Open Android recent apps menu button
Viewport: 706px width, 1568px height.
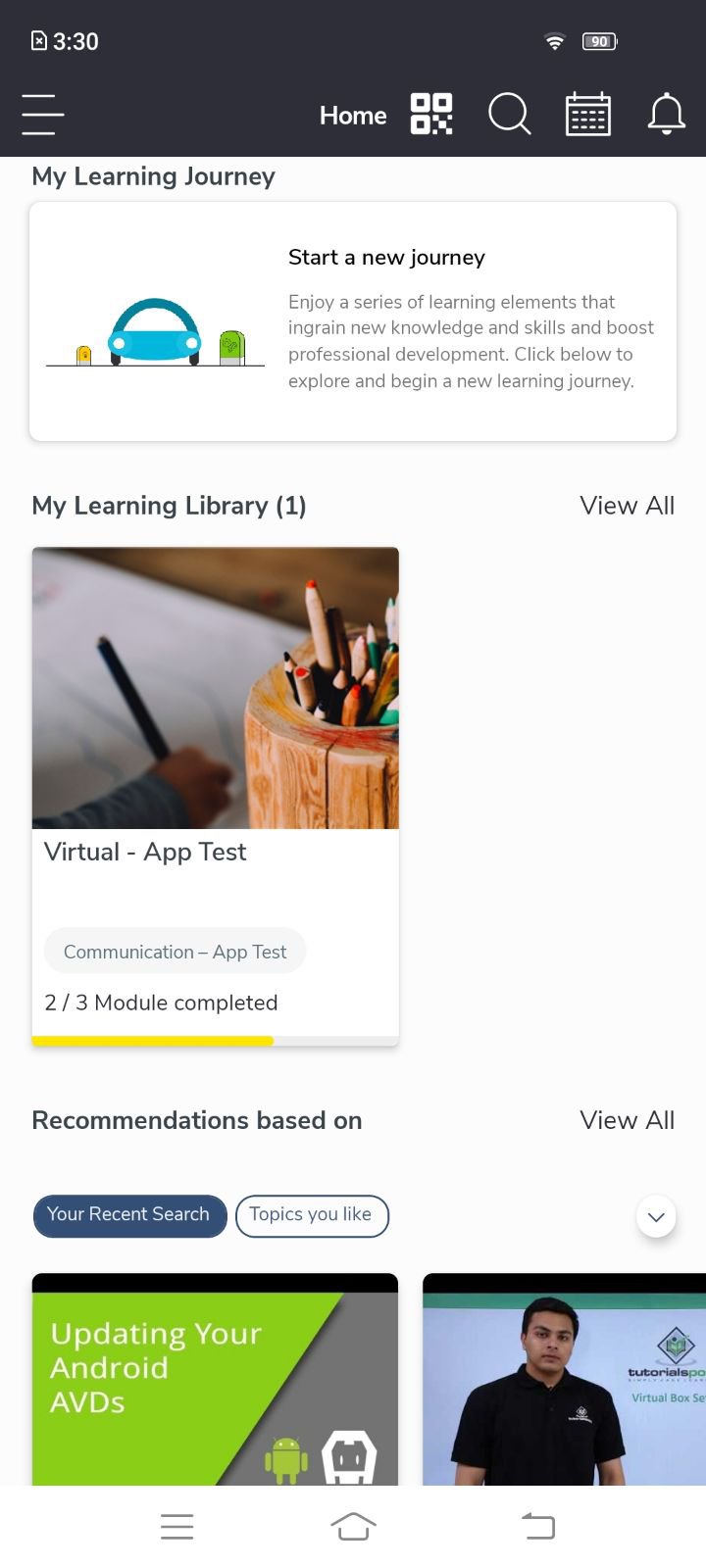(176, 1526)
